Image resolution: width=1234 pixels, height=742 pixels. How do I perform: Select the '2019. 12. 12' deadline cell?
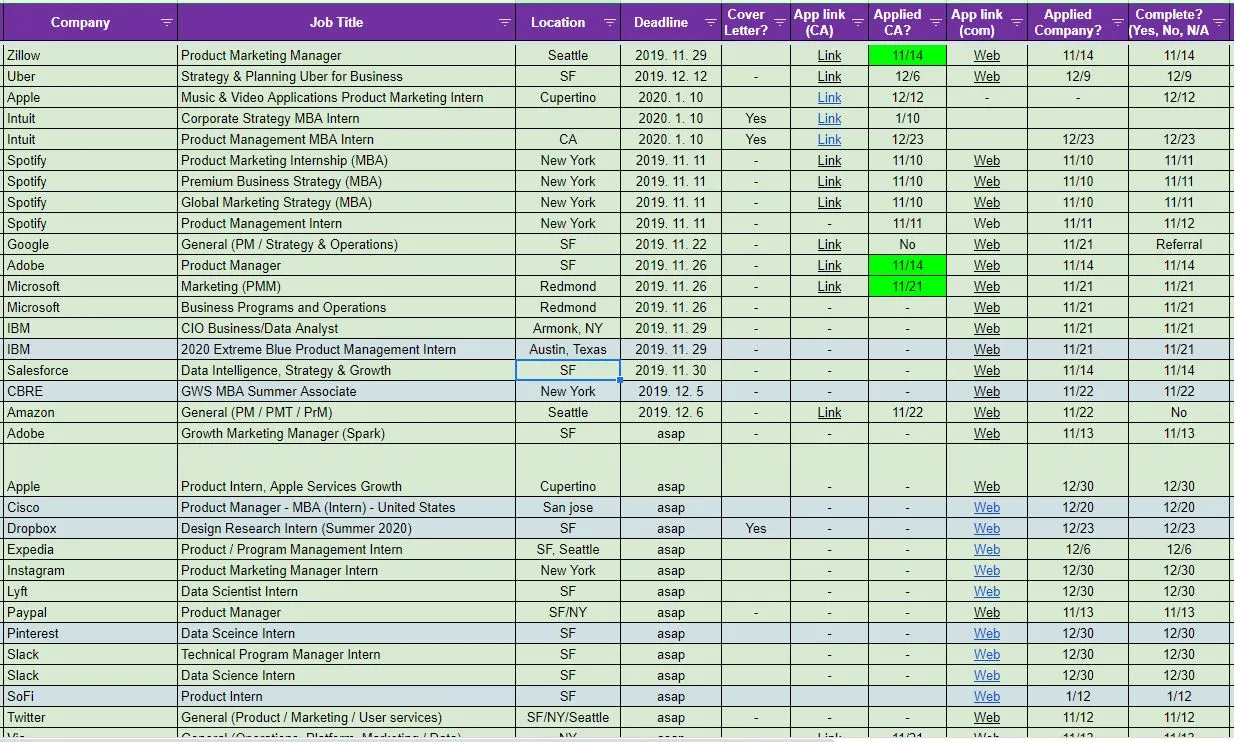coord(671,76)
